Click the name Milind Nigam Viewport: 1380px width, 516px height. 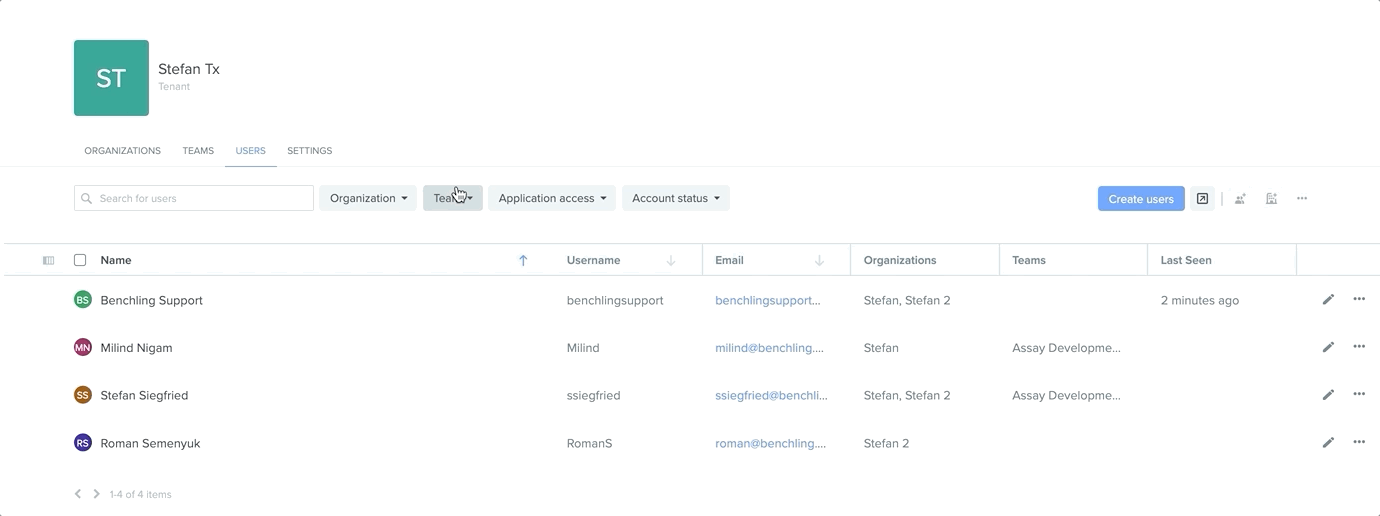coord(137,348)
